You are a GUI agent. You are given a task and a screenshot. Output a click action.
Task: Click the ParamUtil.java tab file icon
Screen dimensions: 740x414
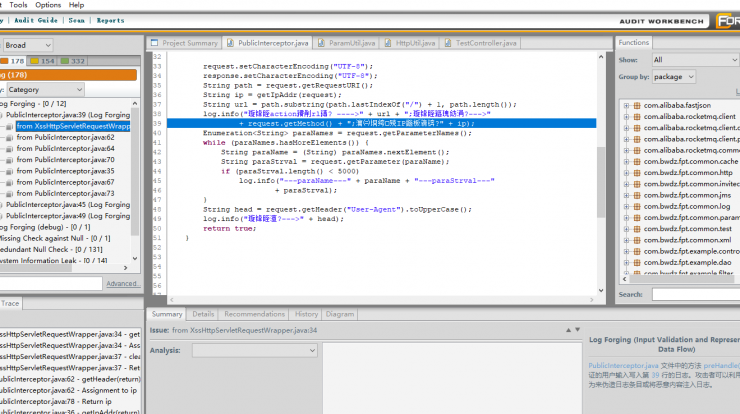point(321,43)
